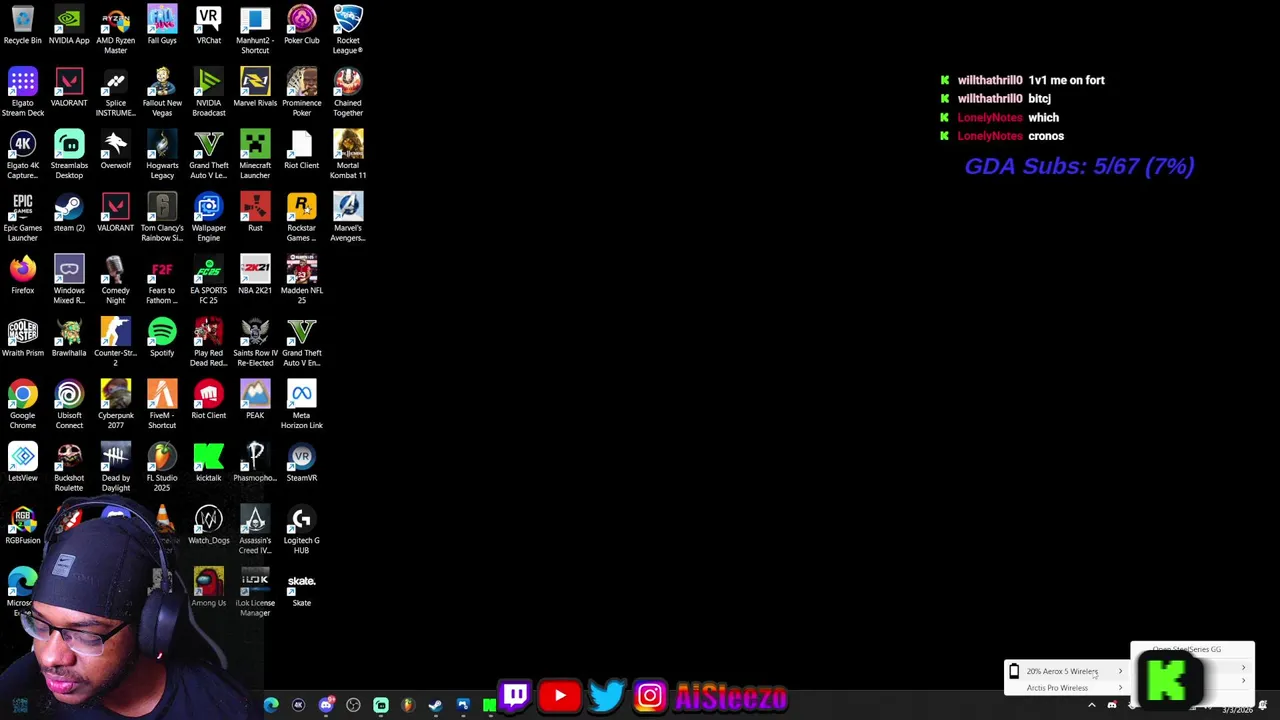The image size is (1280, 720).
Task: Launch Grand Theft Auto V Legacy icon
Action: tap(208, 155)
